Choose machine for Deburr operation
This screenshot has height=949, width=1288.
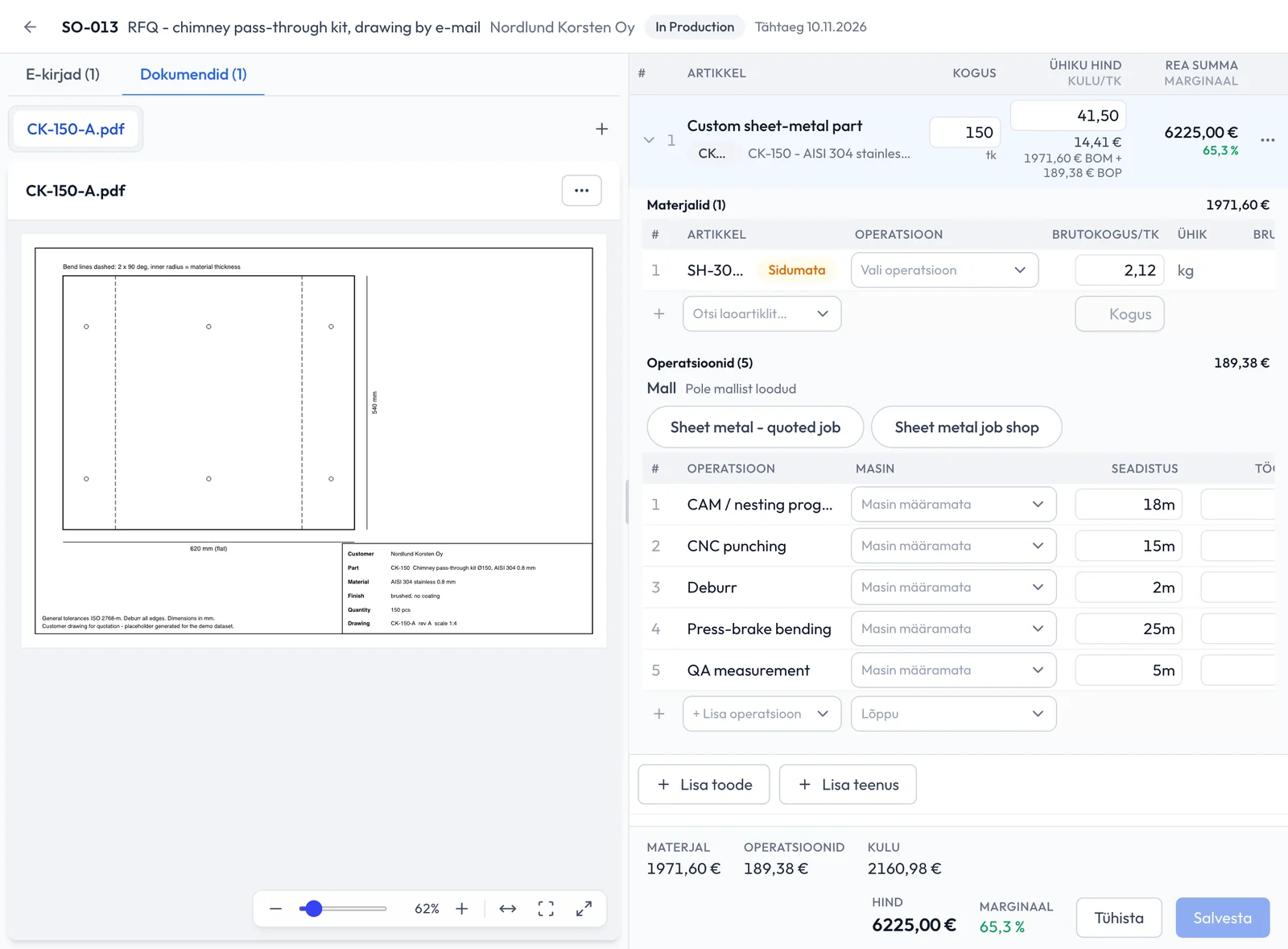953,588
